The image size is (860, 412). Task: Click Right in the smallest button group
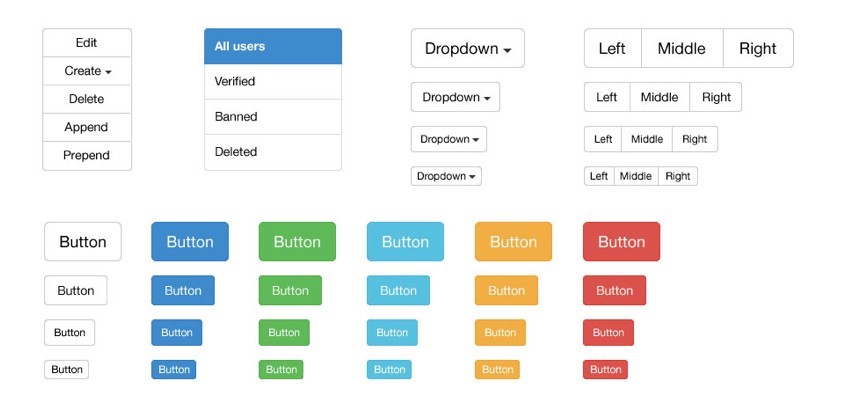(x=678, y=176)
